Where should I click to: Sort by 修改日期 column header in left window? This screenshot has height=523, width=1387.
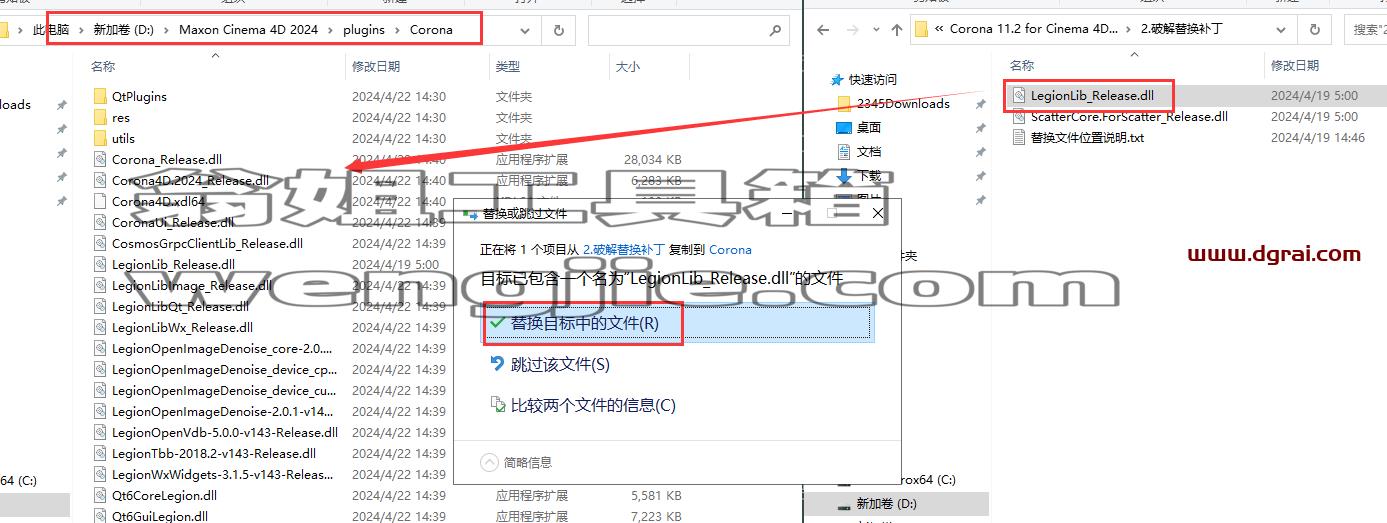[x=376, y=67]
